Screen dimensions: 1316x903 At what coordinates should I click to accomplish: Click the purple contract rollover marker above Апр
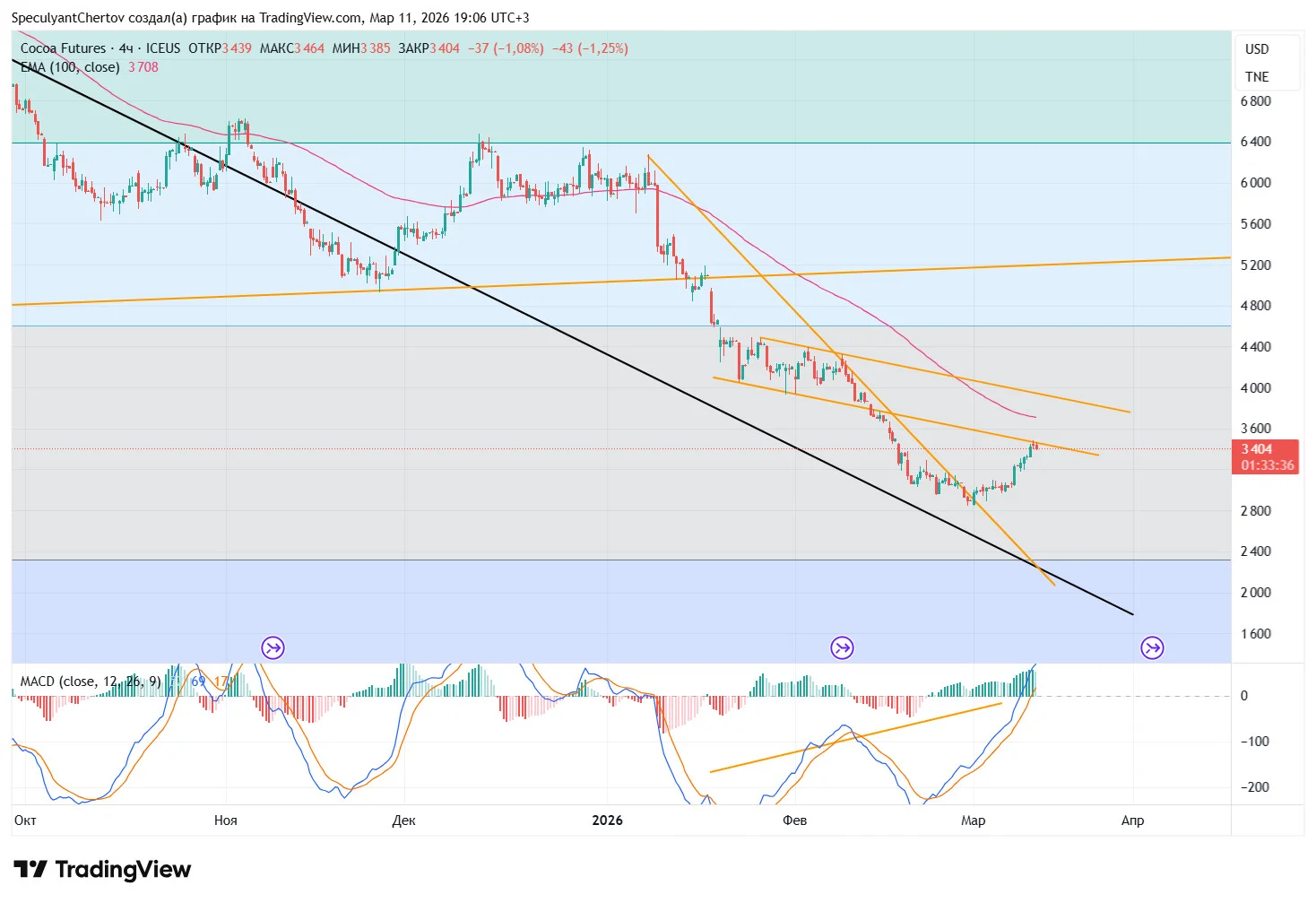(x=1152, y=647)
